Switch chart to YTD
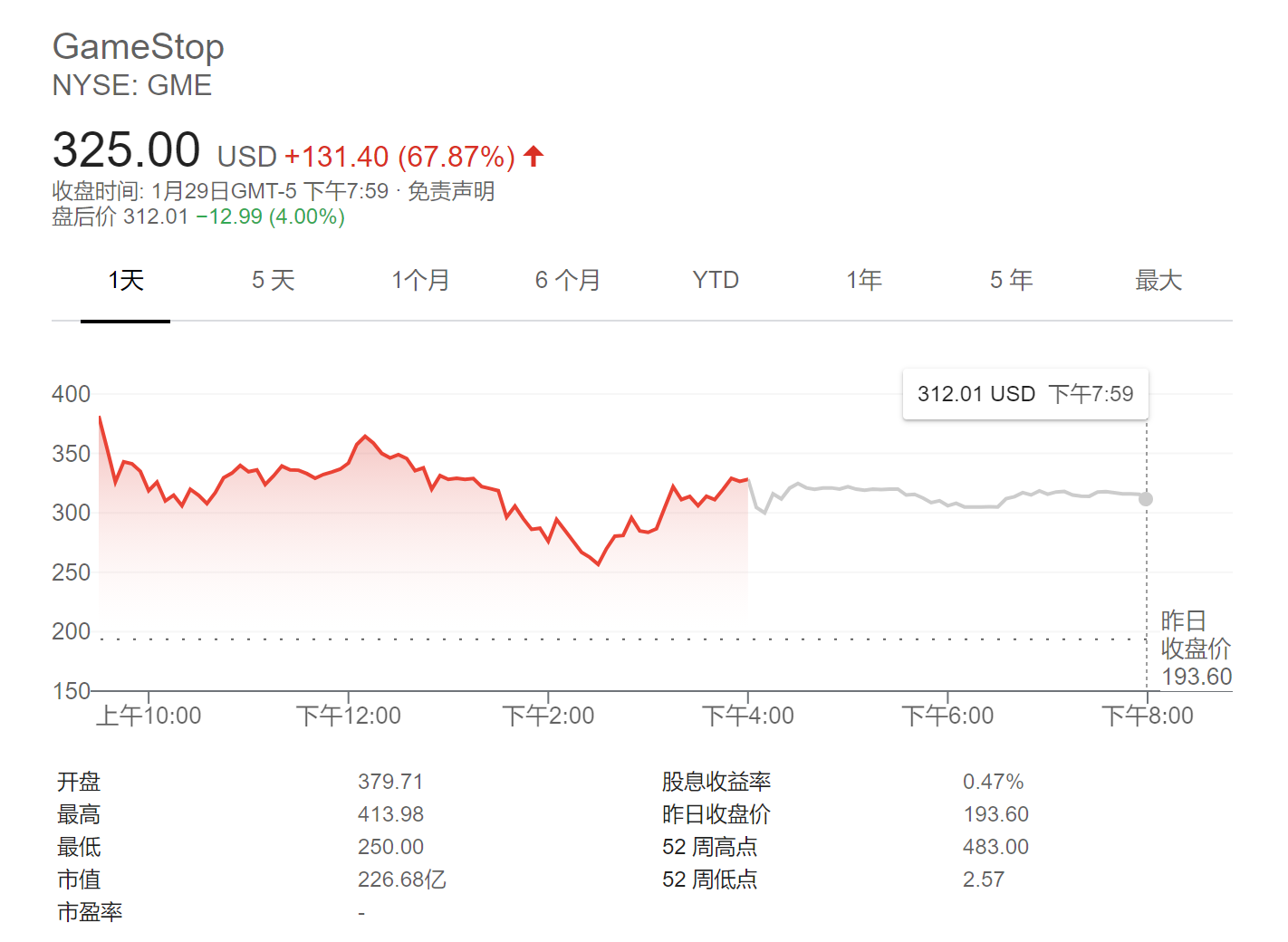The width and height of the screenshot is (1288, 942). tap(716, 281)
